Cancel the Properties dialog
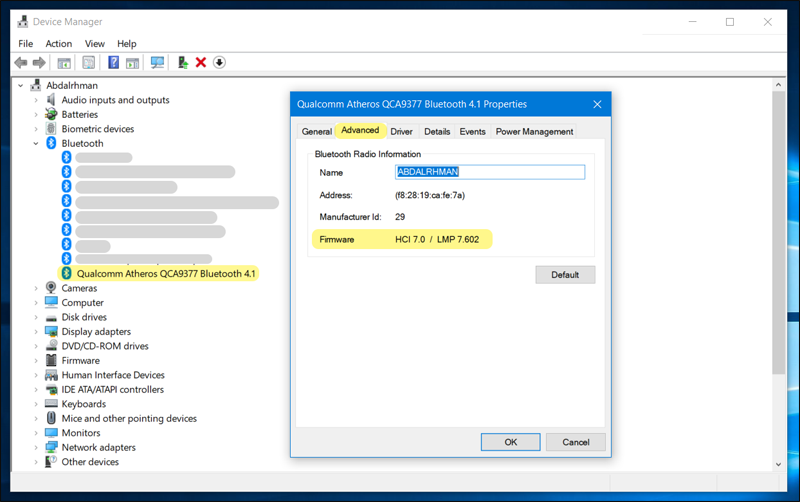800x502 pixels. pos(576,442)
